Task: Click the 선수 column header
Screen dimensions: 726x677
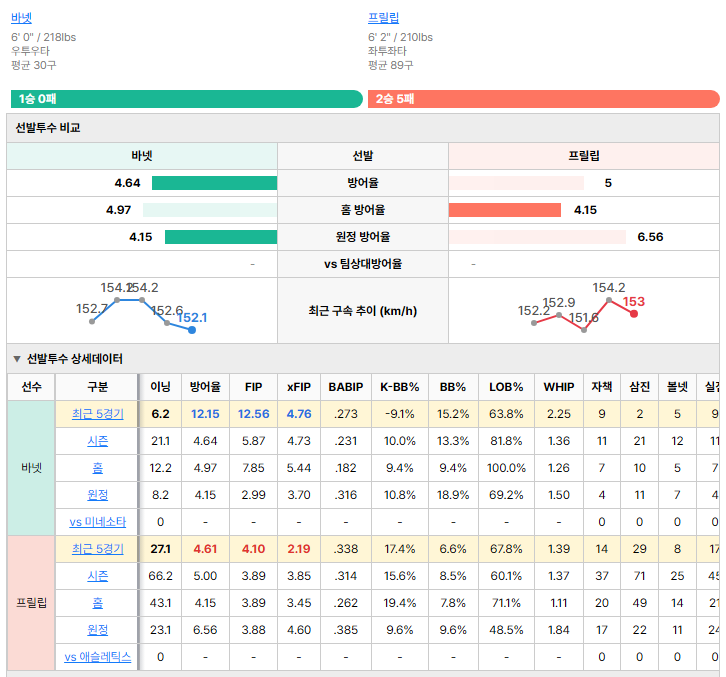Action: pos(31,387)
